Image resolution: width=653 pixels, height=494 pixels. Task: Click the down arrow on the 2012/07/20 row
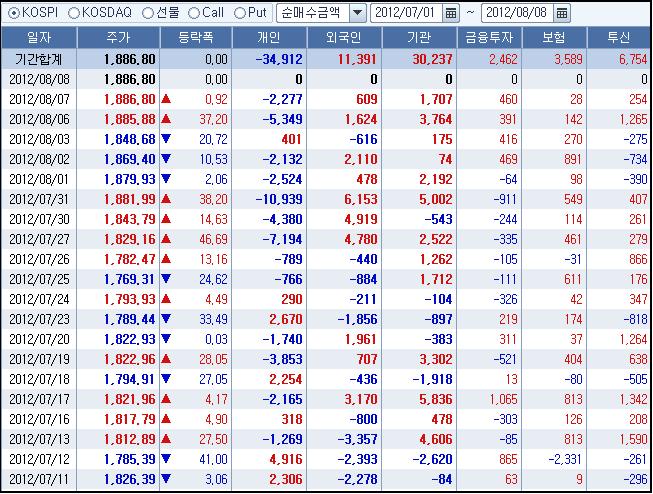(166, 339)
